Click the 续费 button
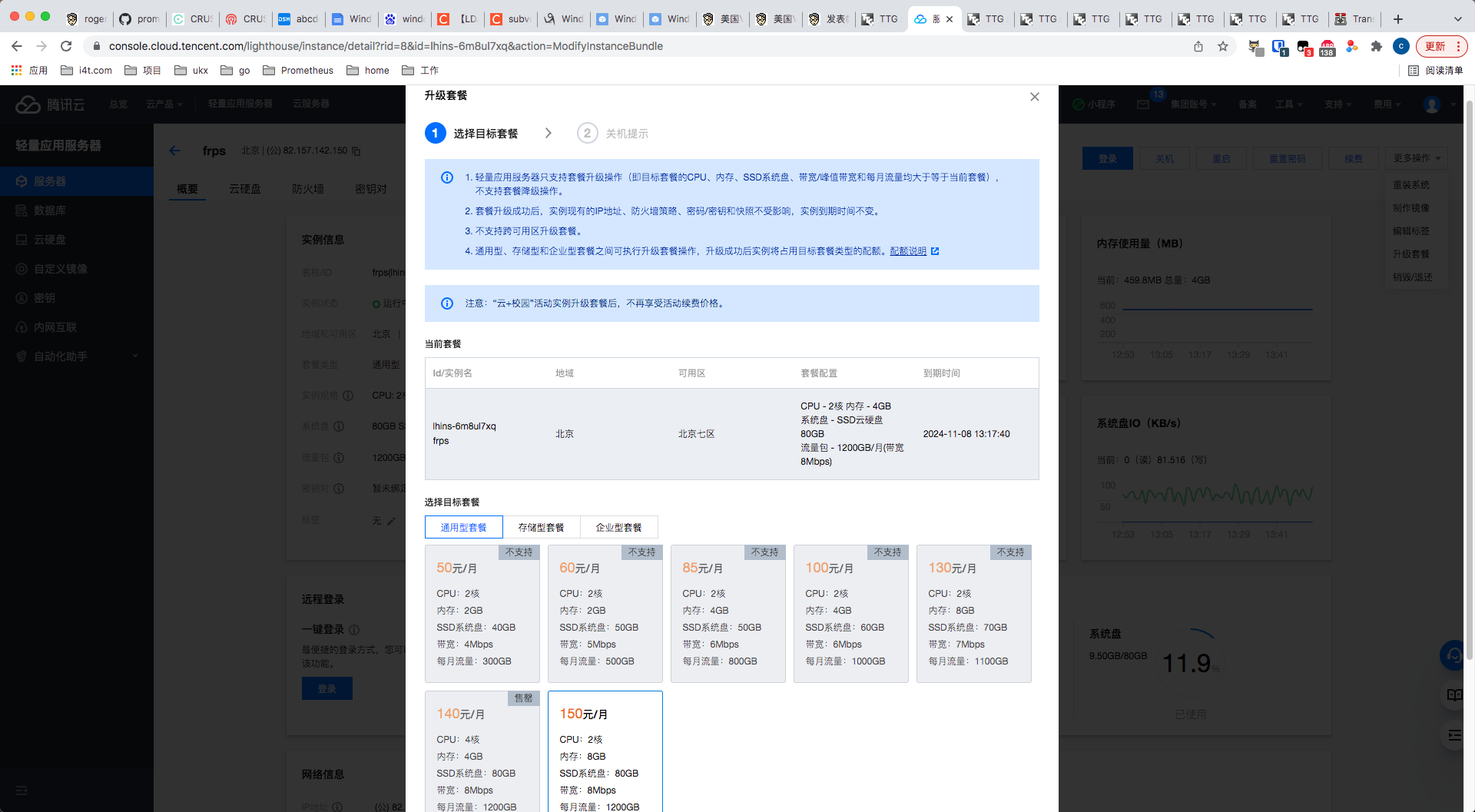The image size is (1475, 812). (x=1354, y=158)
